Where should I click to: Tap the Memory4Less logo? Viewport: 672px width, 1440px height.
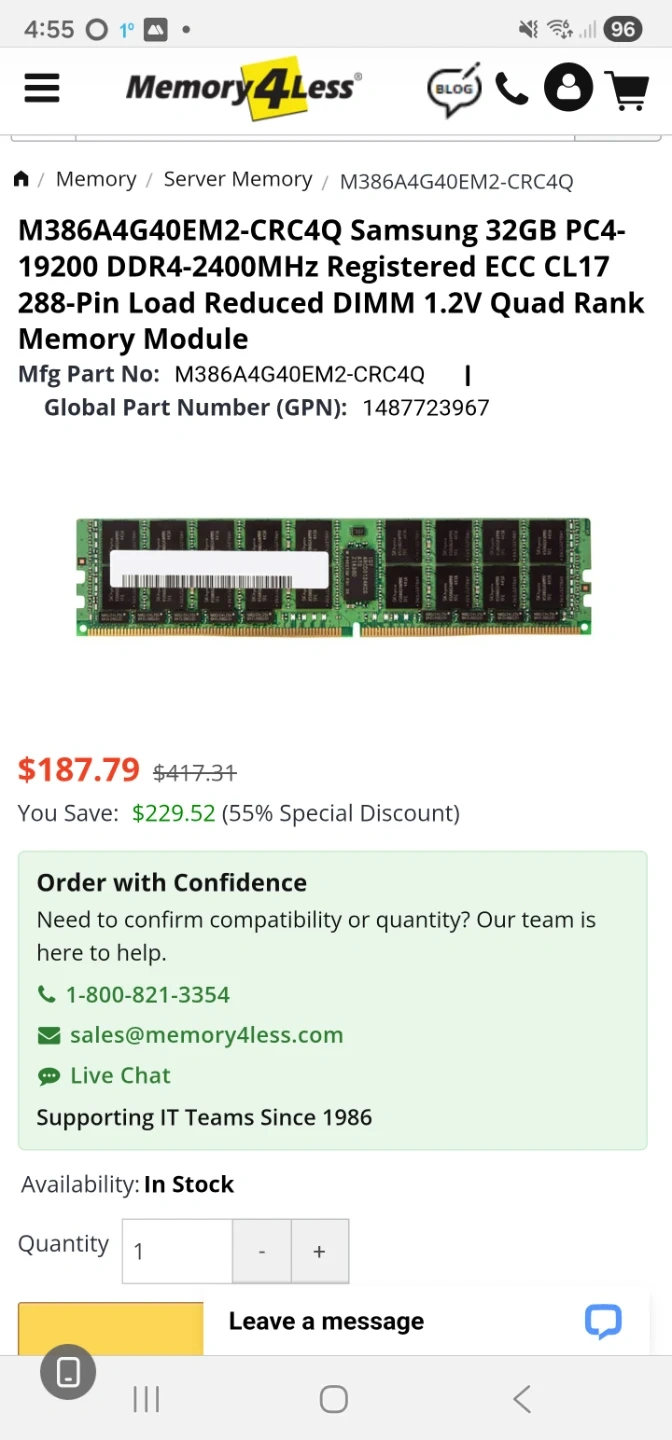coord(243,88)
